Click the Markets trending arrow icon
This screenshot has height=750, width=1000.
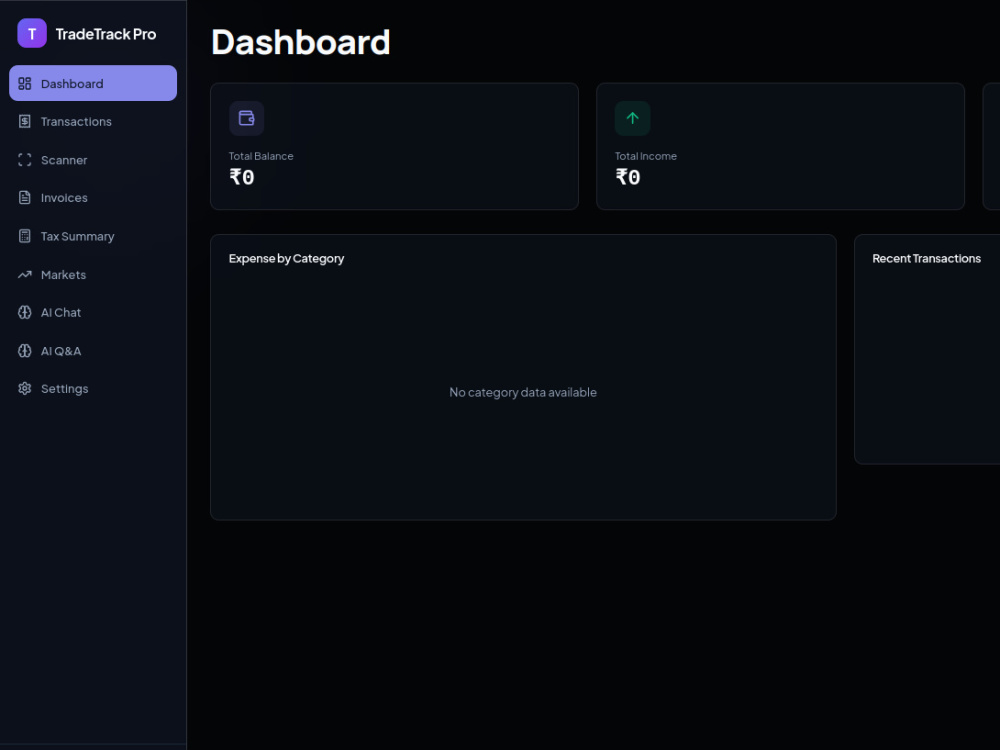click(x=25, y=275)
